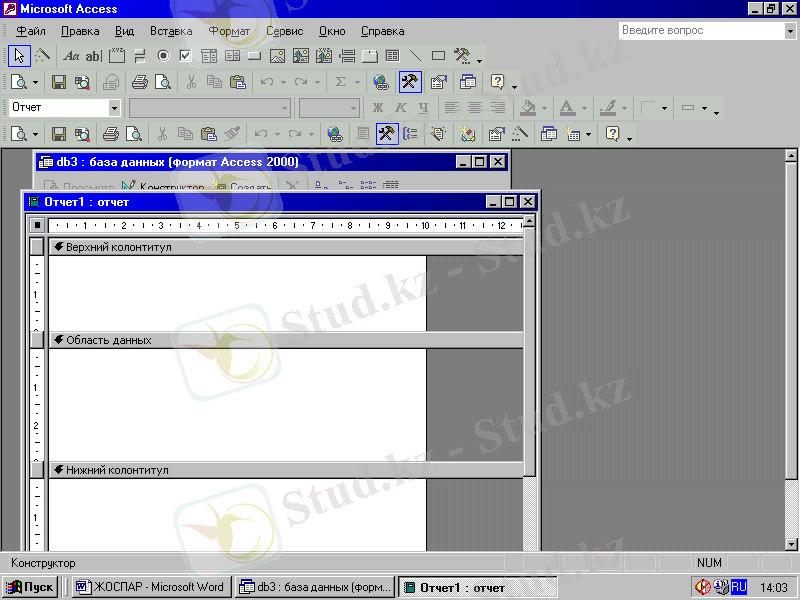
Task: Click the Пуск start button
Action: pos(31,587)
